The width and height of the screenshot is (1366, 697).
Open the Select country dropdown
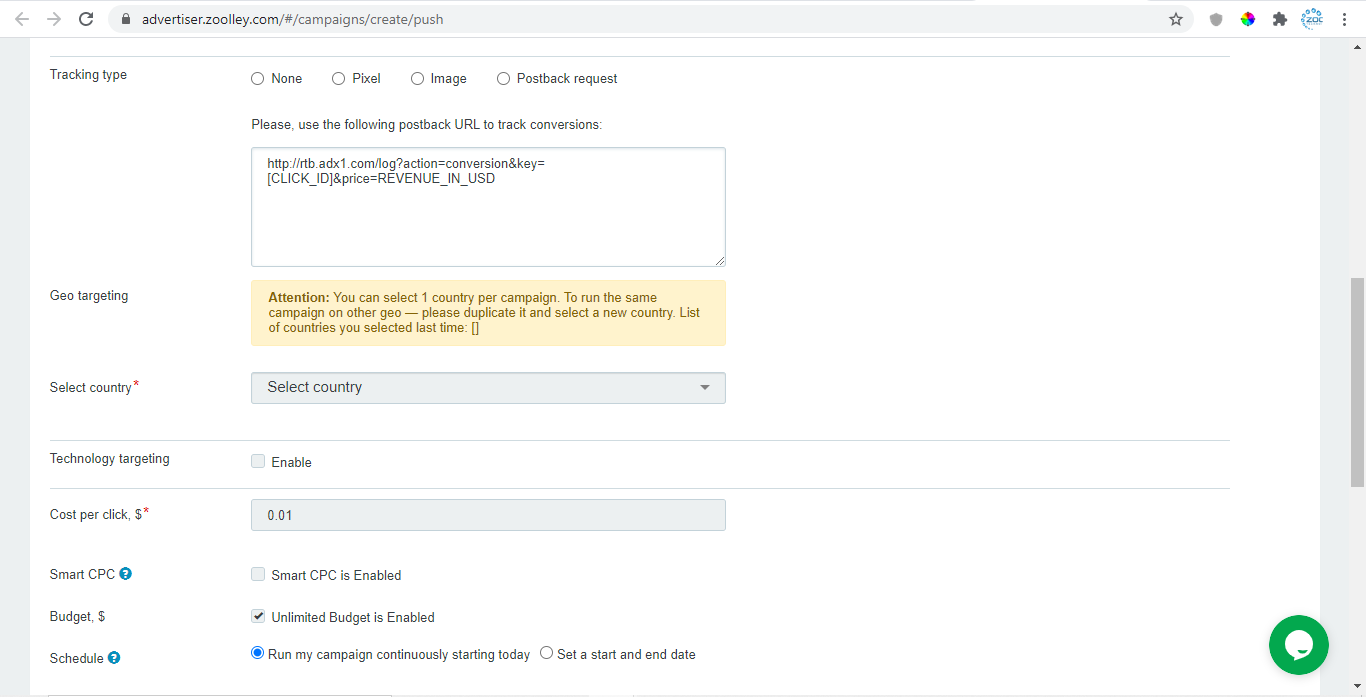point(488,388)
